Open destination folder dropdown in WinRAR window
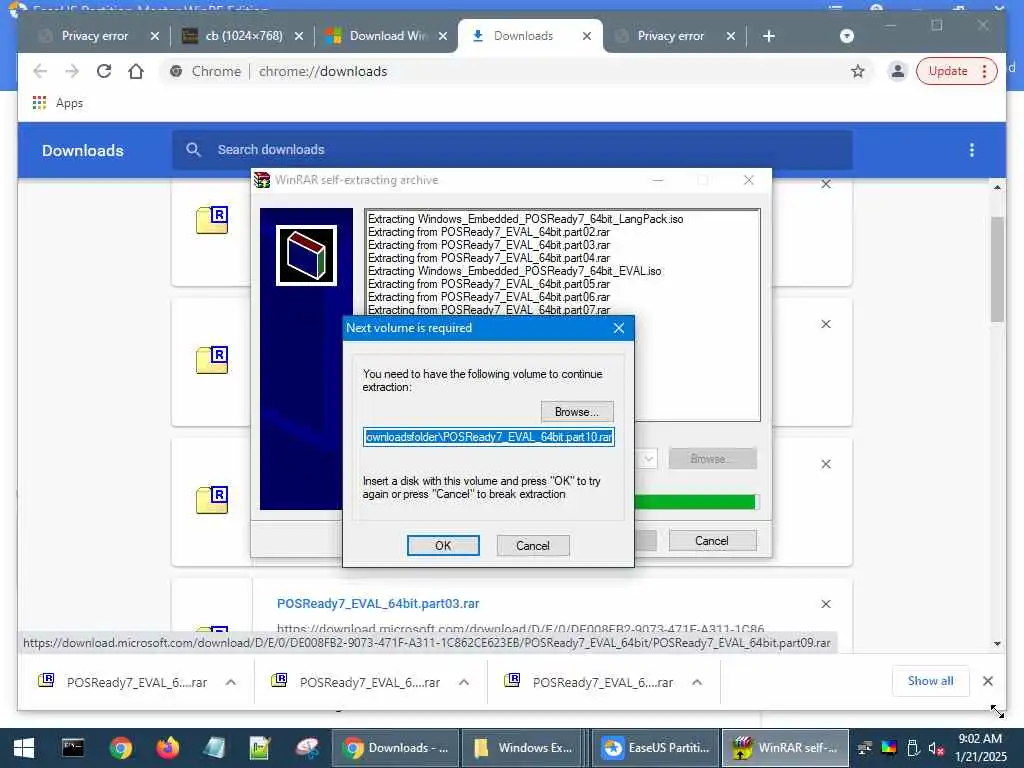Viewport: 1024px width, 768px height. tap(648, 458)
